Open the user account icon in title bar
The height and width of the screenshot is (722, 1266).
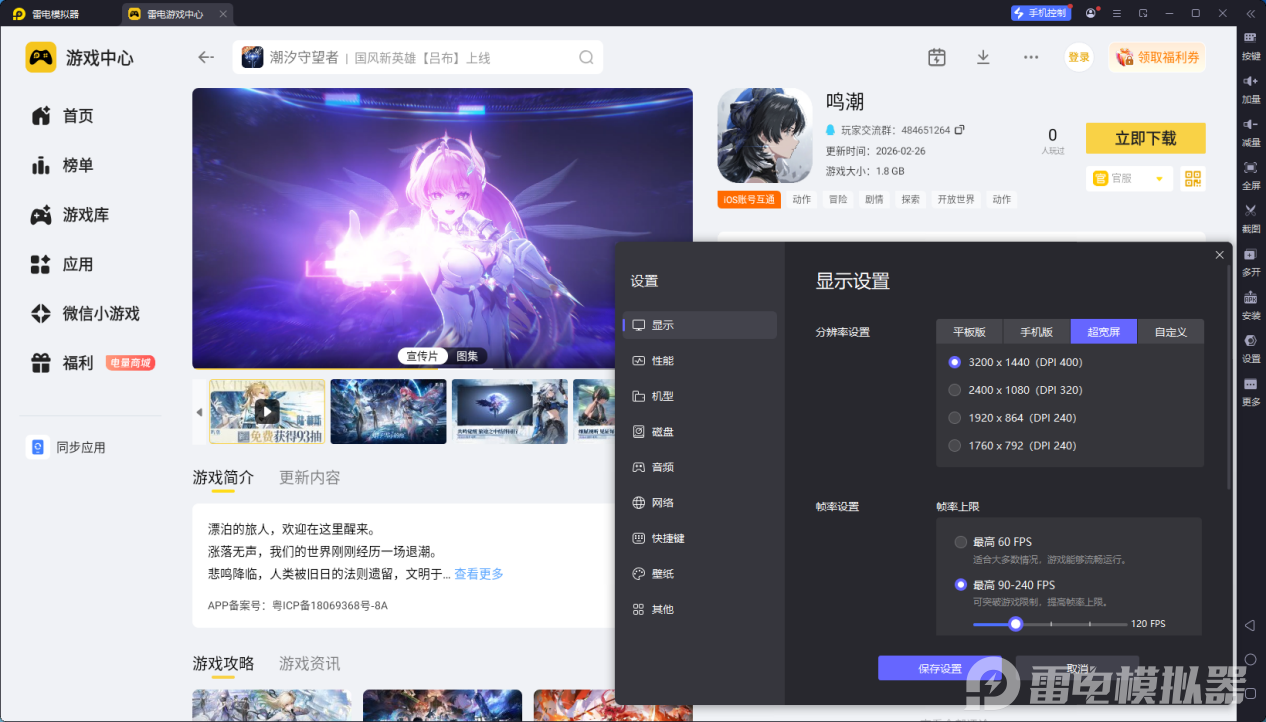pyautogui.click(x=1090, y=13)
